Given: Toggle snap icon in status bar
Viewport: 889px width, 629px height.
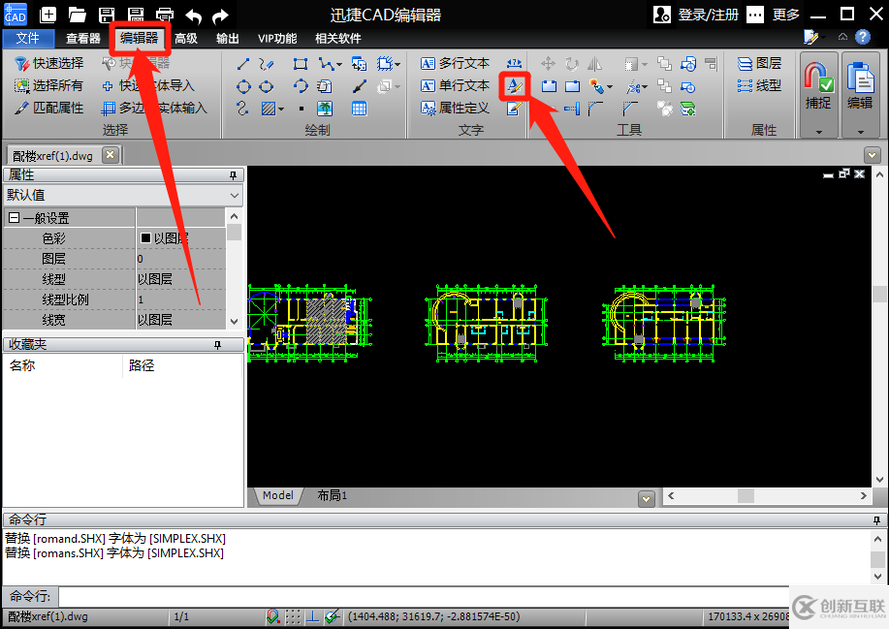Looking at the screenshot, I should click(273, 616).
